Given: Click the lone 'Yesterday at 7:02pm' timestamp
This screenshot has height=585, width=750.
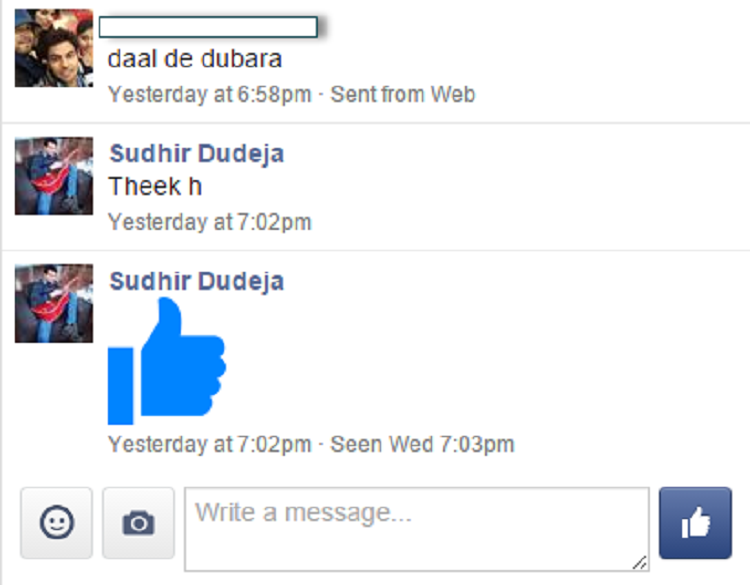Looking at the screenshot, I should pyautogui.click(x=210, y=222).
